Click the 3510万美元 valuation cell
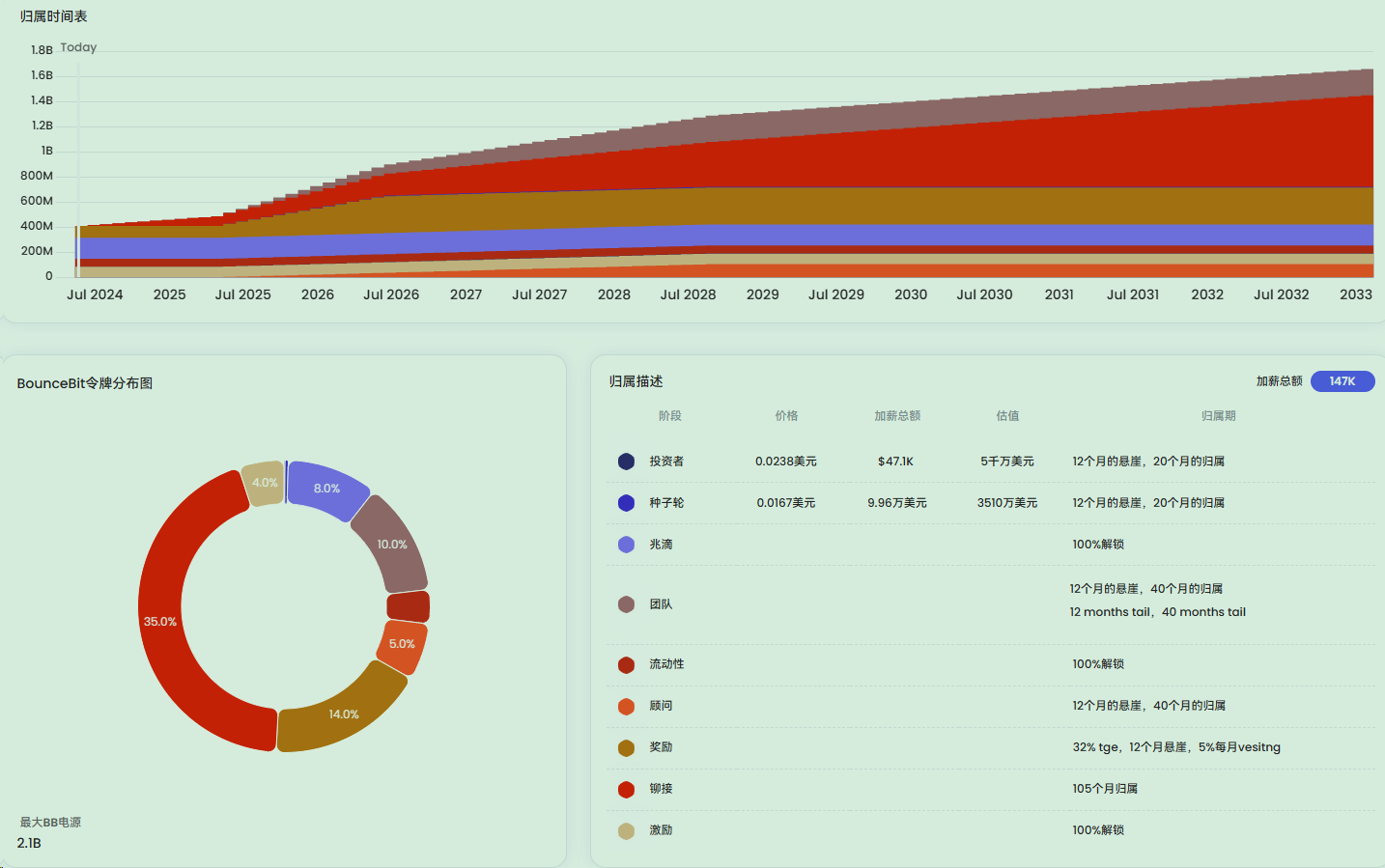The width and height of the screenshot is (1385, 868). click(x=1007, y=503)
